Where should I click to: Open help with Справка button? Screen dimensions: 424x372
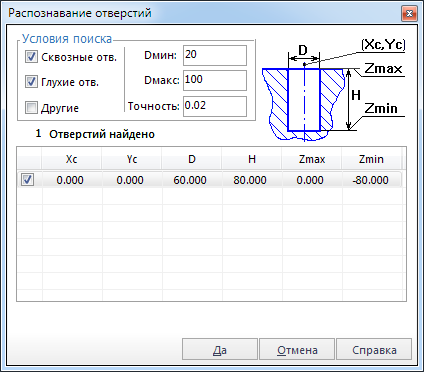coord(374,350)
